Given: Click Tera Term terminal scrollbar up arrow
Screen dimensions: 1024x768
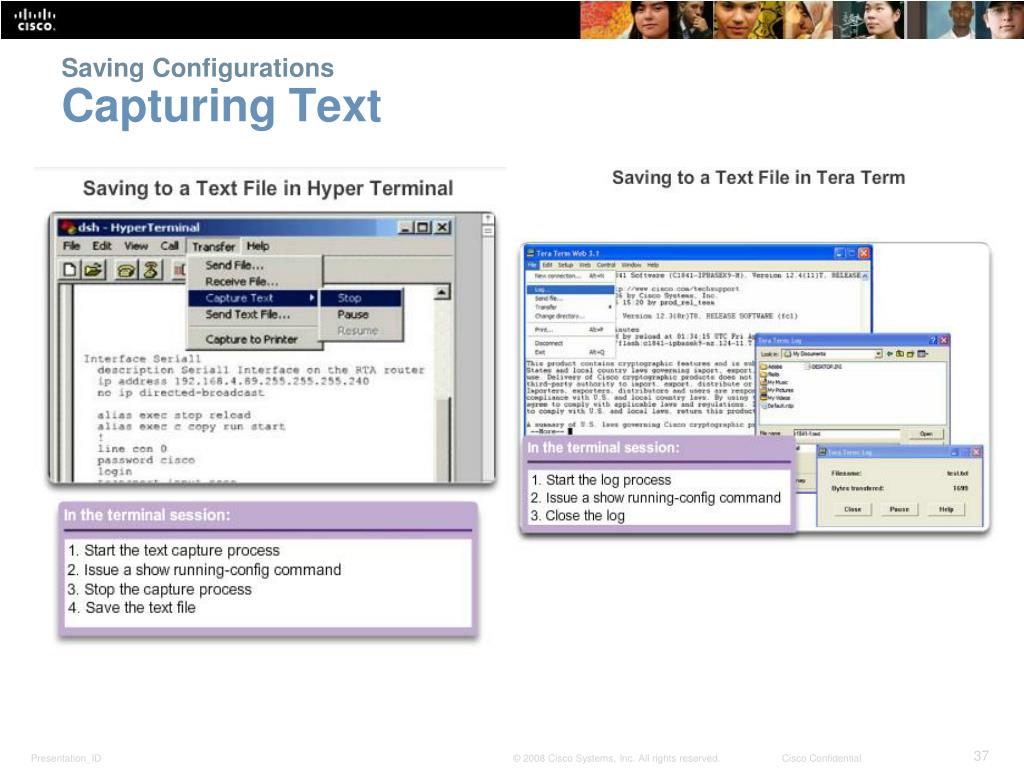Looking at the screenshot, I should 865,276.
